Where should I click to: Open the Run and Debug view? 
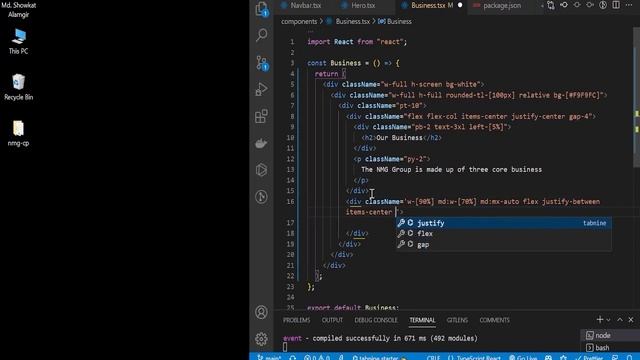[x=262, y=89]
